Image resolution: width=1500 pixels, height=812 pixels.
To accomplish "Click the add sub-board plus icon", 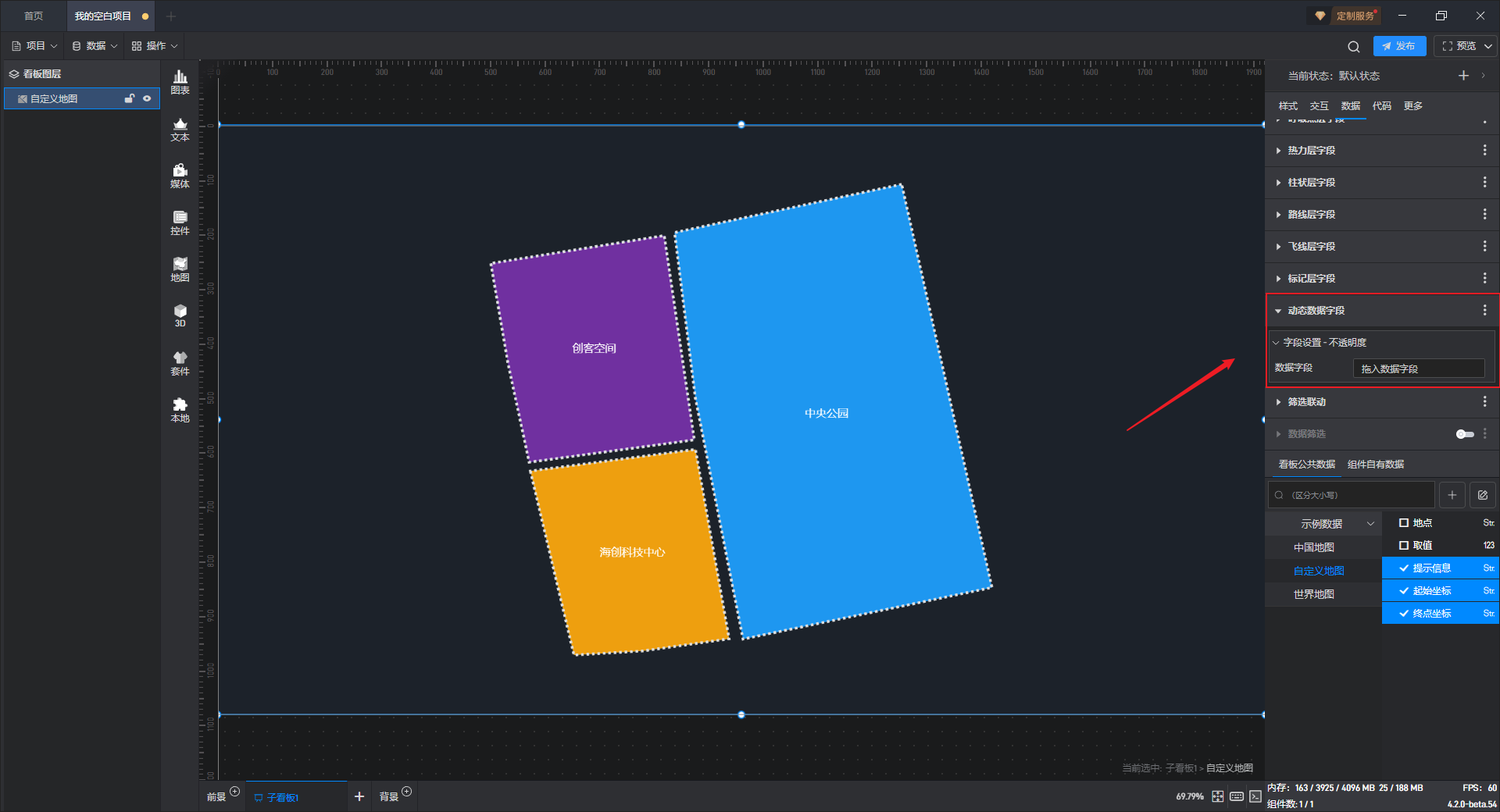I will (x=359, y=796).
